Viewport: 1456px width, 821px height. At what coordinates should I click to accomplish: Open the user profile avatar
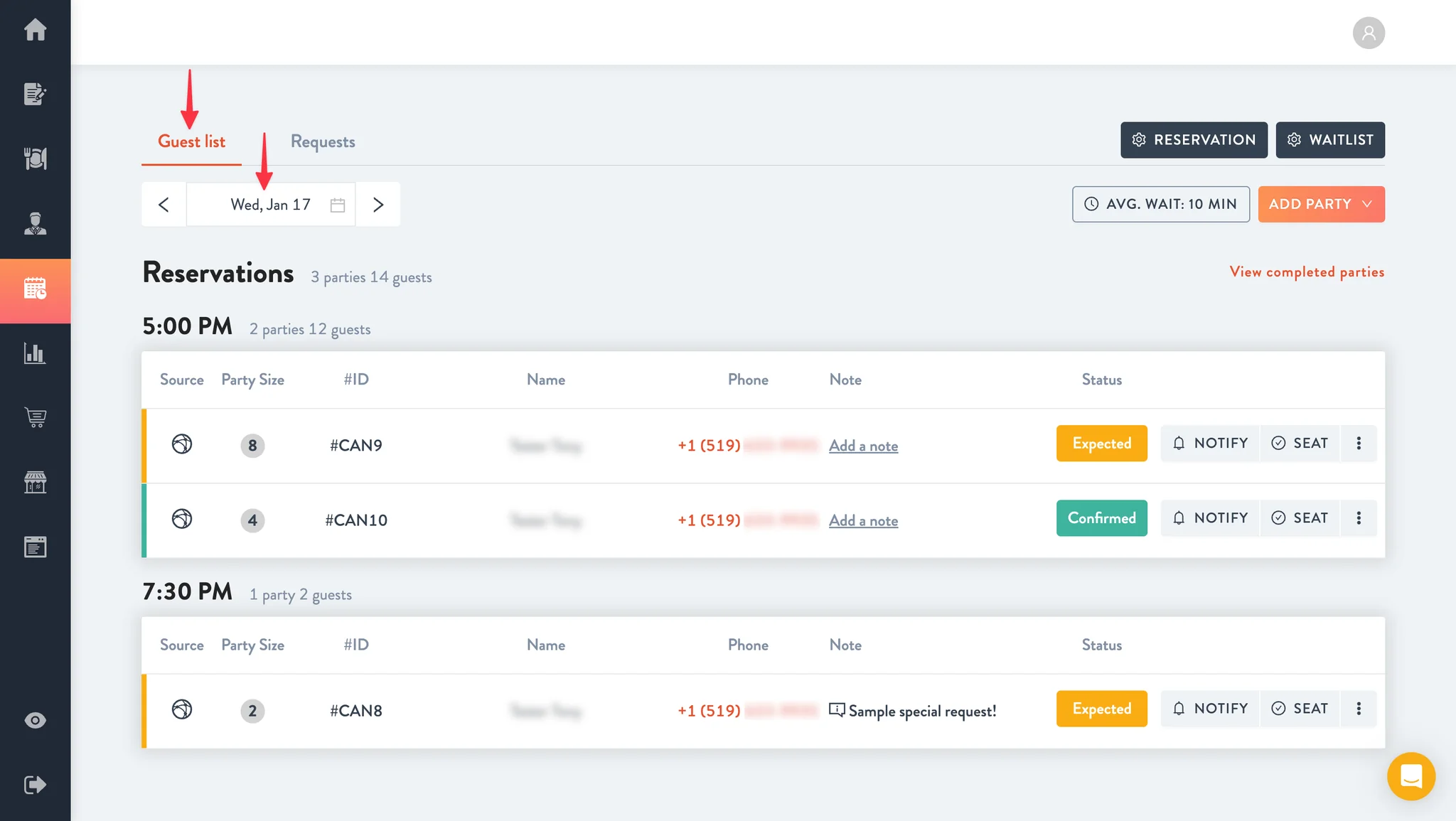point(1369,33)
